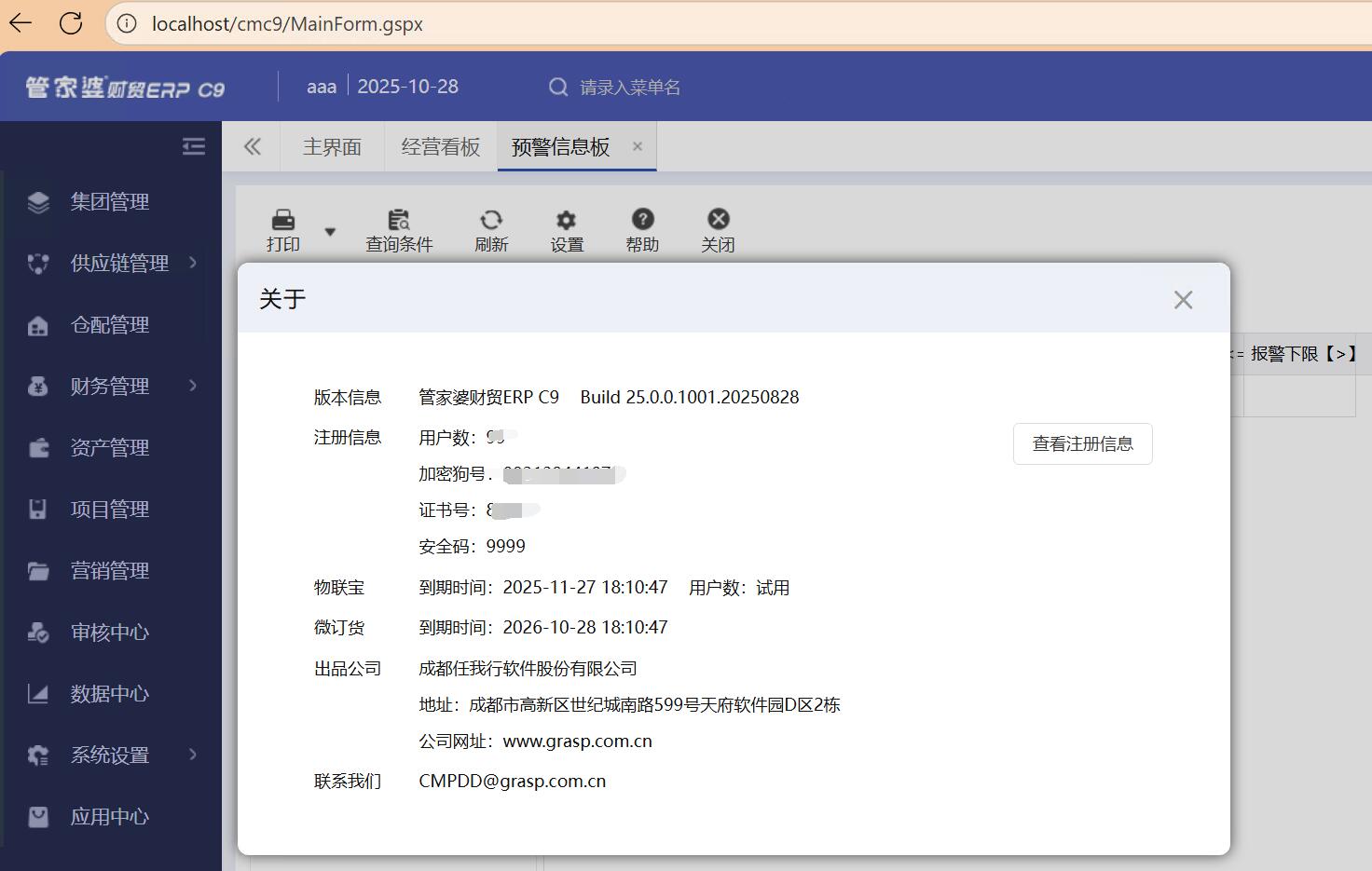Screen dimensions: 1372x871
Task: Open print options dropdown arrow
Action: pyautogui.click(x=330, y=231)
